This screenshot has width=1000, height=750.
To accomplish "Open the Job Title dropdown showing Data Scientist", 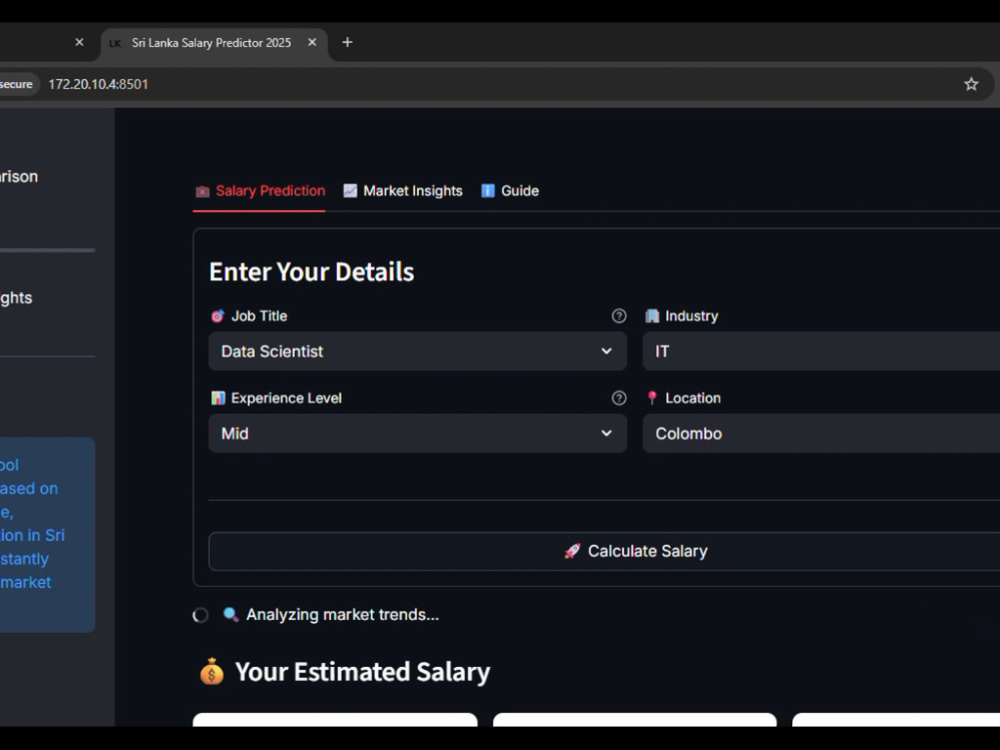I will point(417,351).
